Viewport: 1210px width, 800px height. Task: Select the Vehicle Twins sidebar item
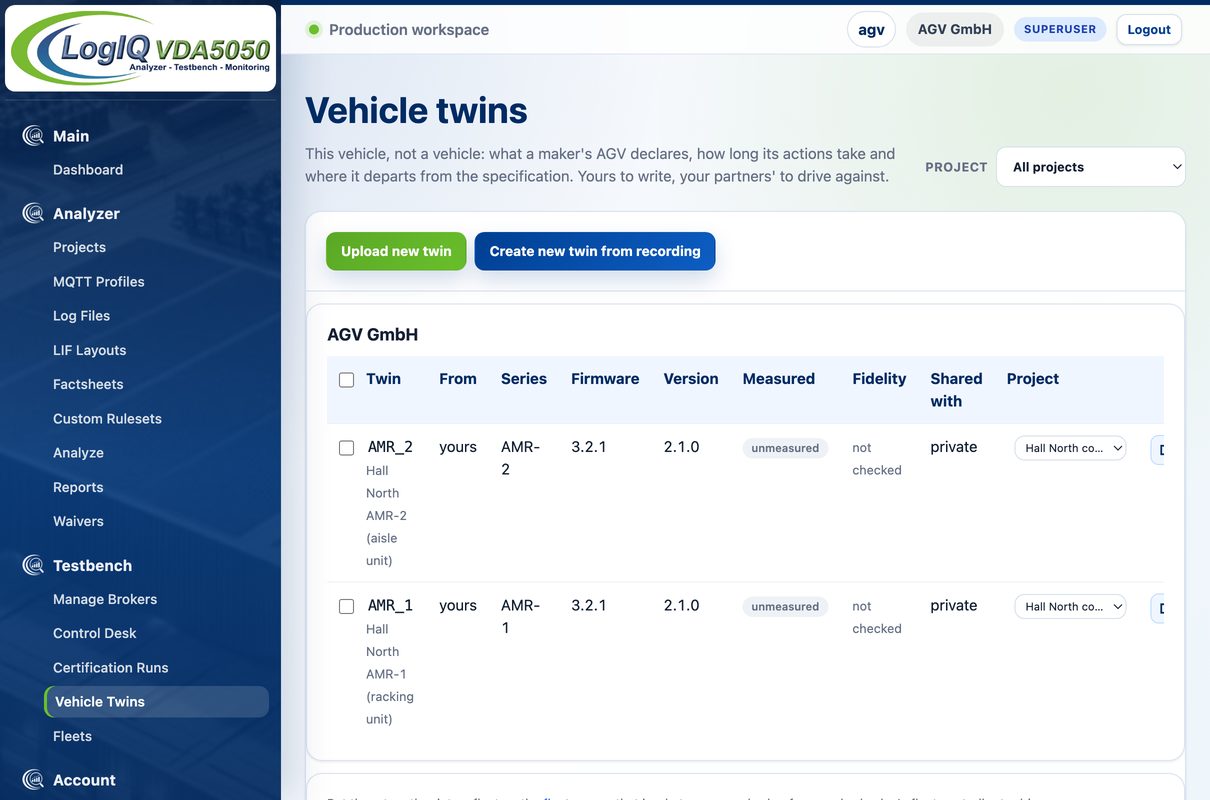point(156,702)
